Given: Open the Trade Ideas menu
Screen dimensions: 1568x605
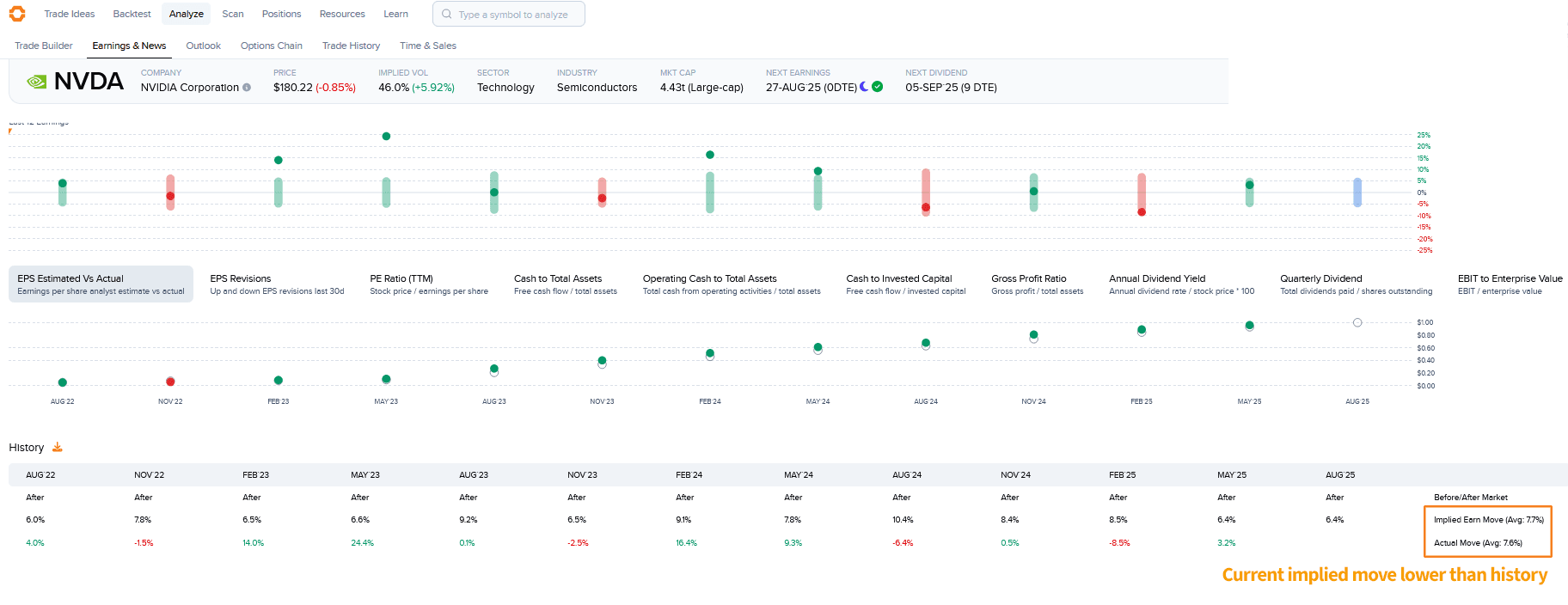Looking at the screenshot, I should (x=70, y=14).
